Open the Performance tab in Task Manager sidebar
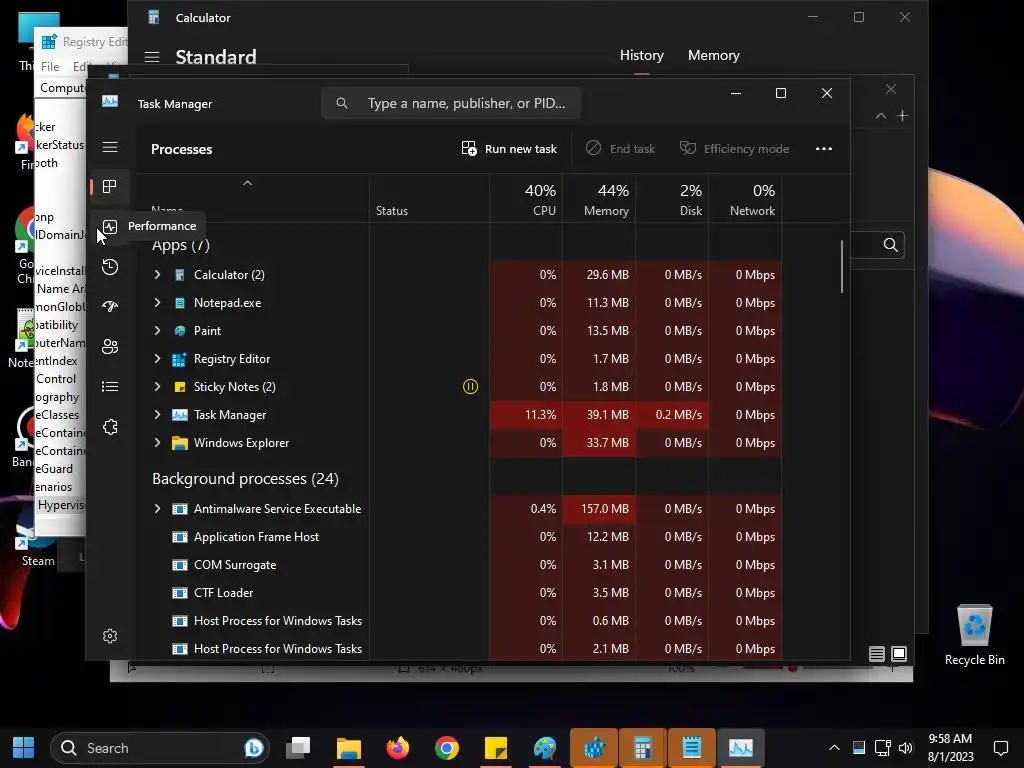The width and height of the screenshot is (1024, 768). pos(110,227)
